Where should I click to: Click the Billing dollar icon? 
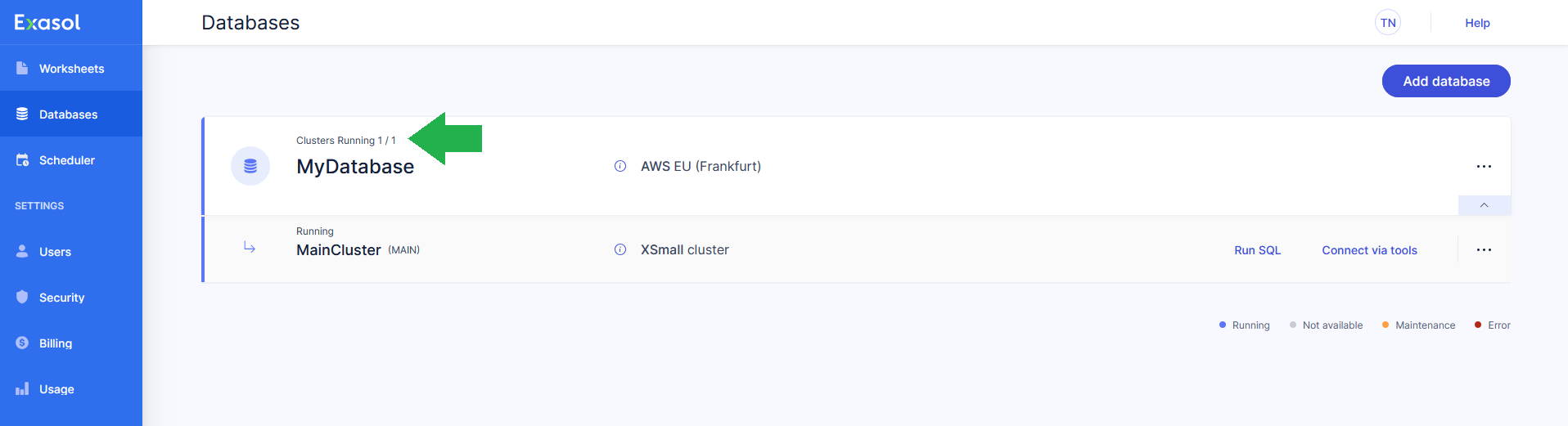point(22,343)
